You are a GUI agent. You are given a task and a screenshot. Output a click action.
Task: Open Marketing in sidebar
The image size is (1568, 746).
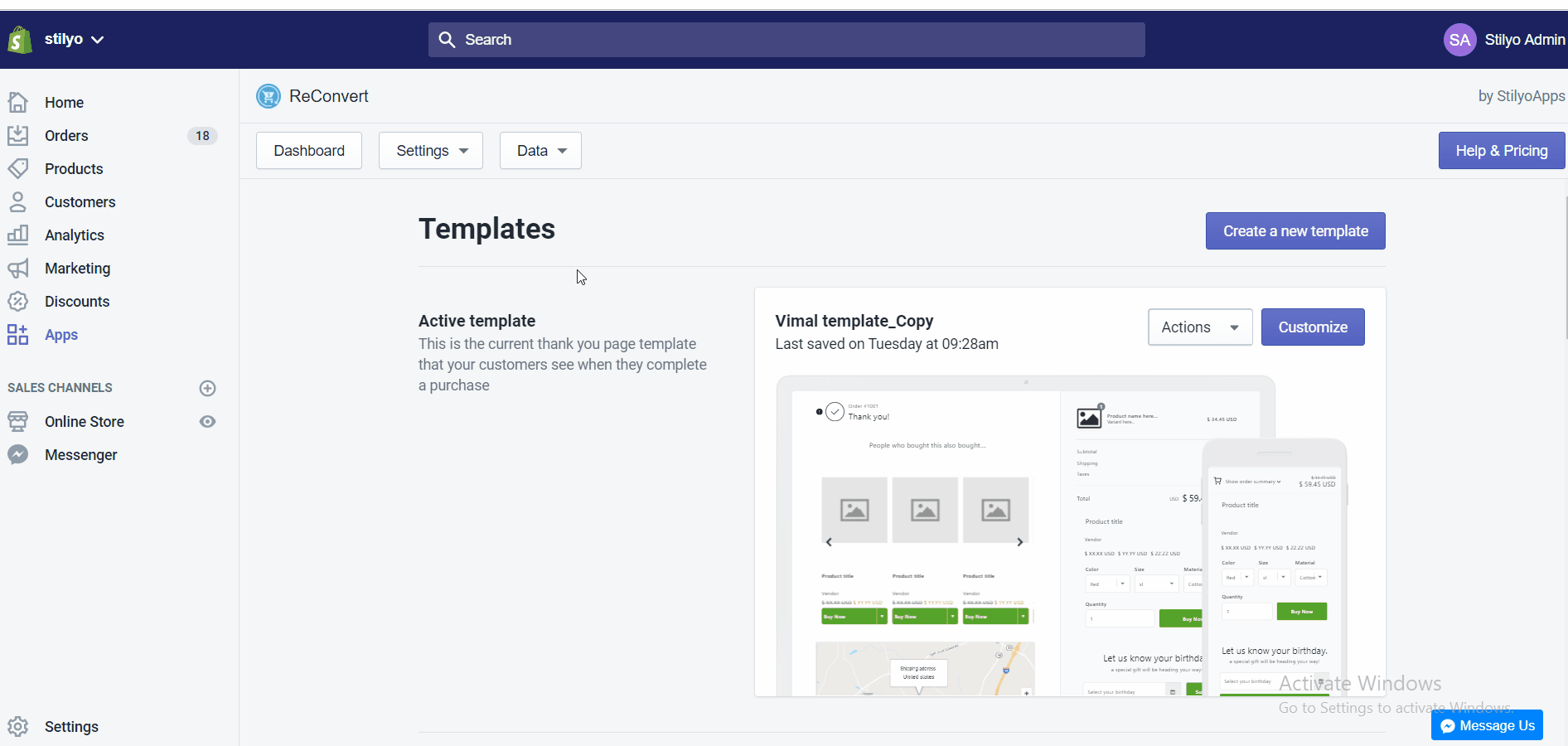77,269
